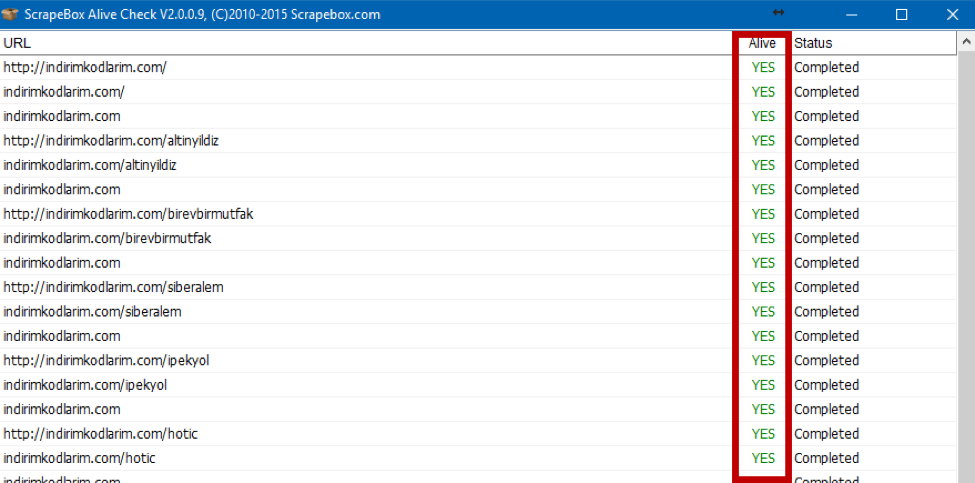Screen dimensions: 975x483
Task: Click YES in the http://indirimkodlarim.com/hotic row
Action: point(763,435)
